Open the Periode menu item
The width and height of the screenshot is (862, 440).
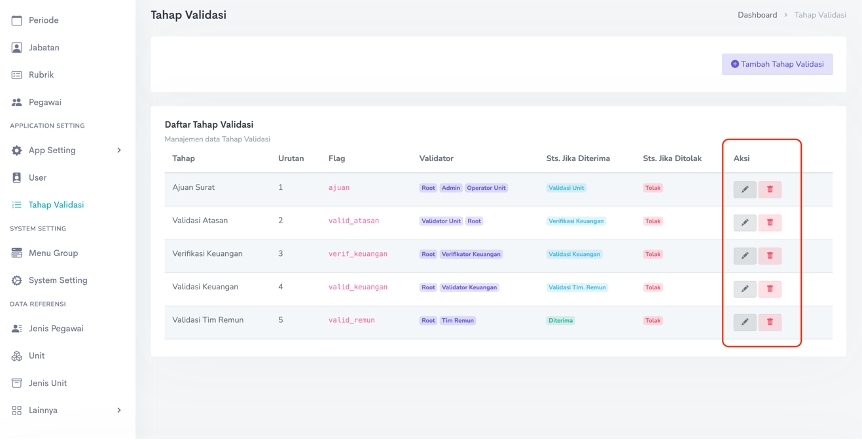pyautogui.click(x=42, y=20)
